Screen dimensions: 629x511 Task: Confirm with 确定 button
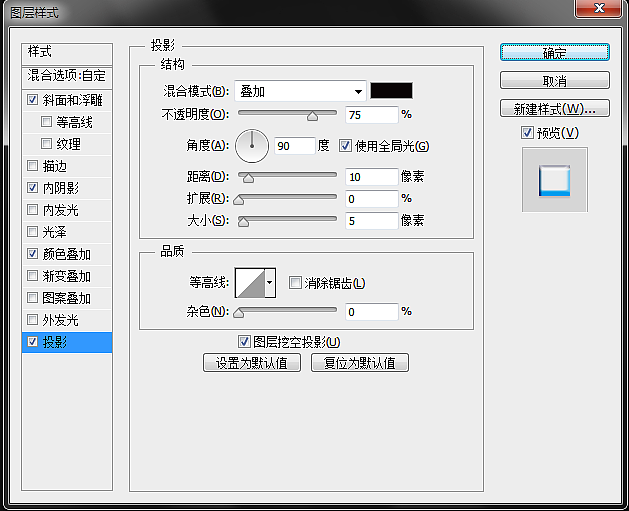click(x=555, y=53)
